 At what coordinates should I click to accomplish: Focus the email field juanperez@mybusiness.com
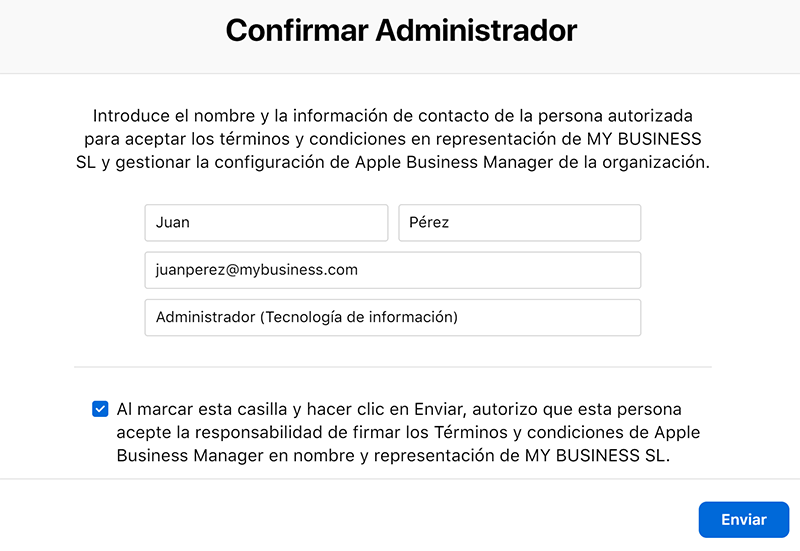pos(393,270)
